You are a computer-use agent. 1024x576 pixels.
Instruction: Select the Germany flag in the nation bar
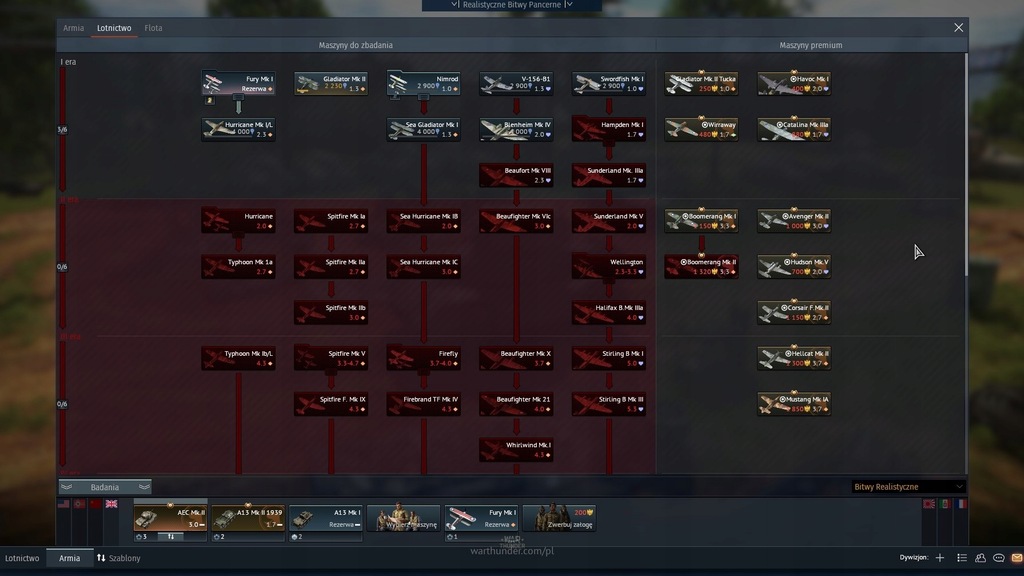(x=80, y=504)
